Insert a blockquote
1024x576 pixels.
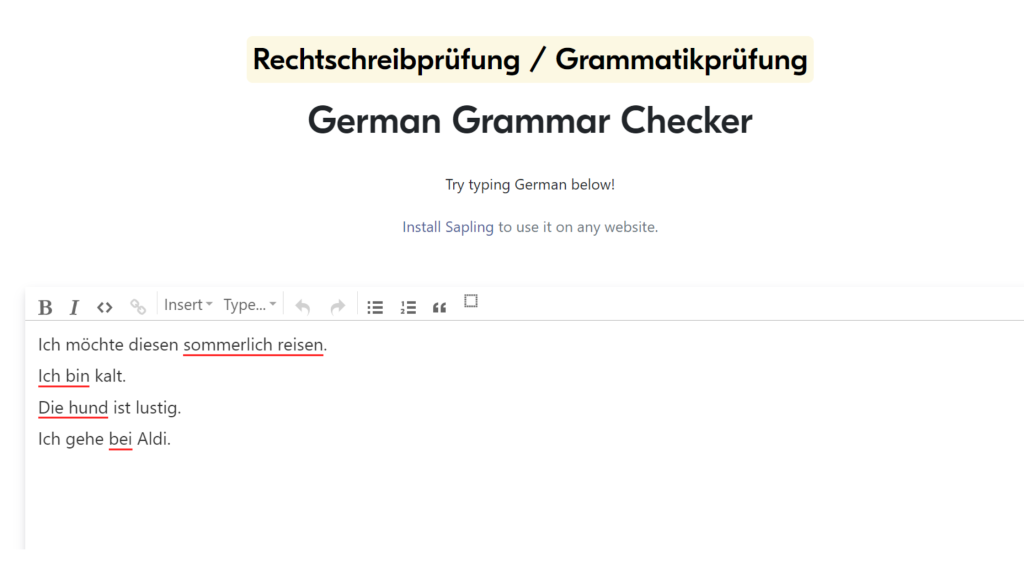click(x=439, y=306)
